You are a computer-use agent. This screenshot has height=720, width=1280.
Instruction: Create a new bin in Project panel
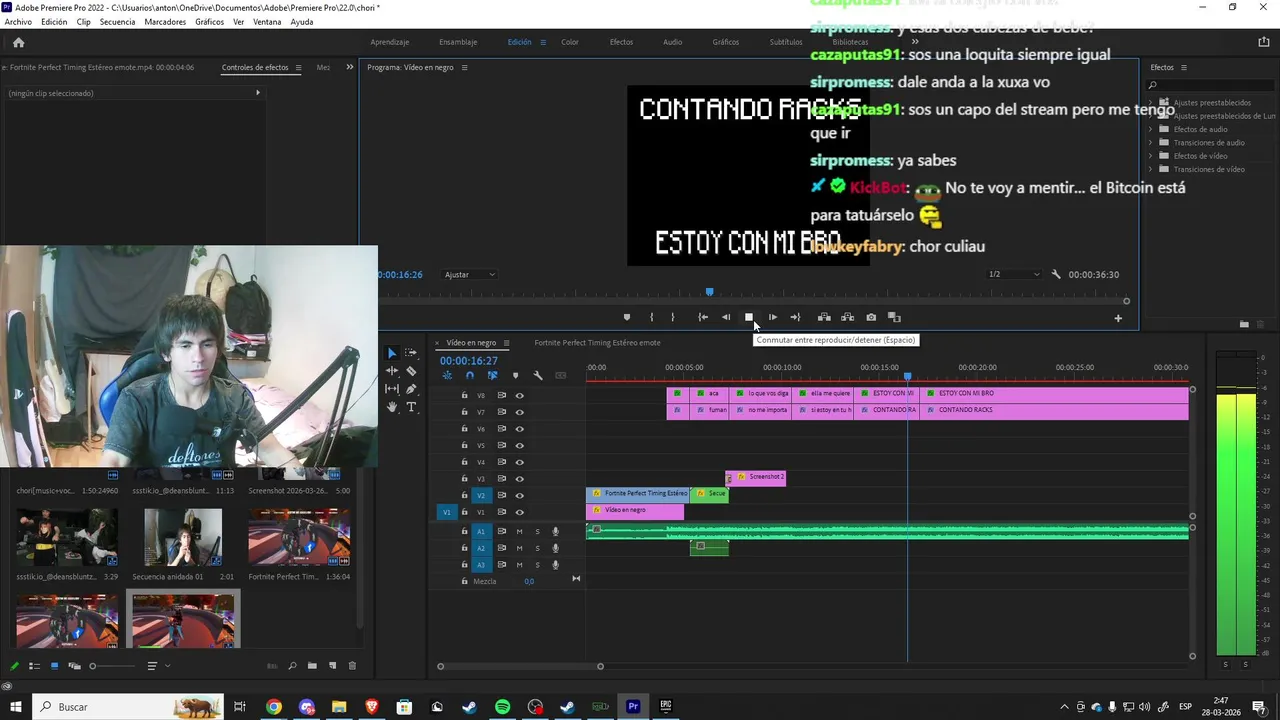(312, 666)
